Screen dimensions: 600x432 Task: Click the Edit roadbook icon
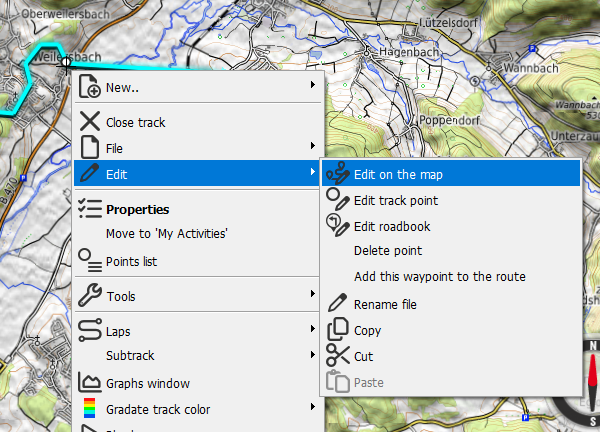tap(337, 226)
